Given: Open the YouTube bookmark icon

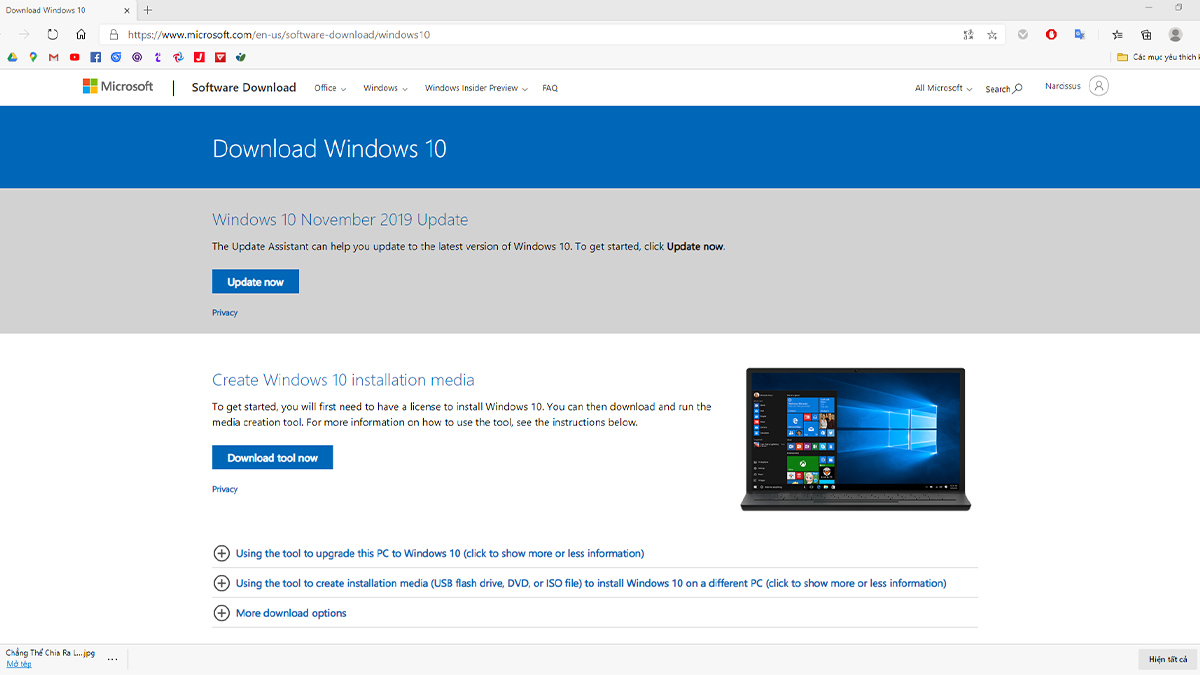Looking at the screenshot, I should click(x=75, y=57).
